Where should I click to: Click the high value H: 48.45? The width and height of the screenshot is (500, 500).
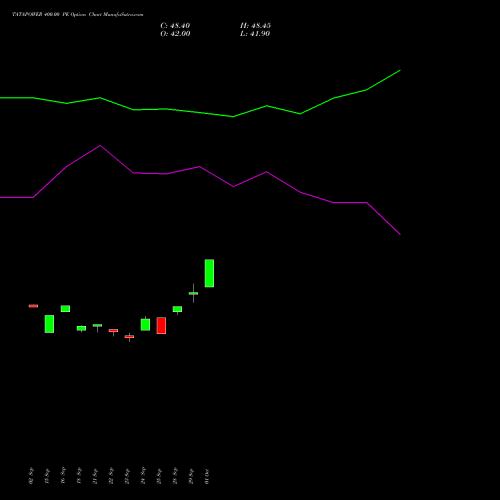pos(255,26)
